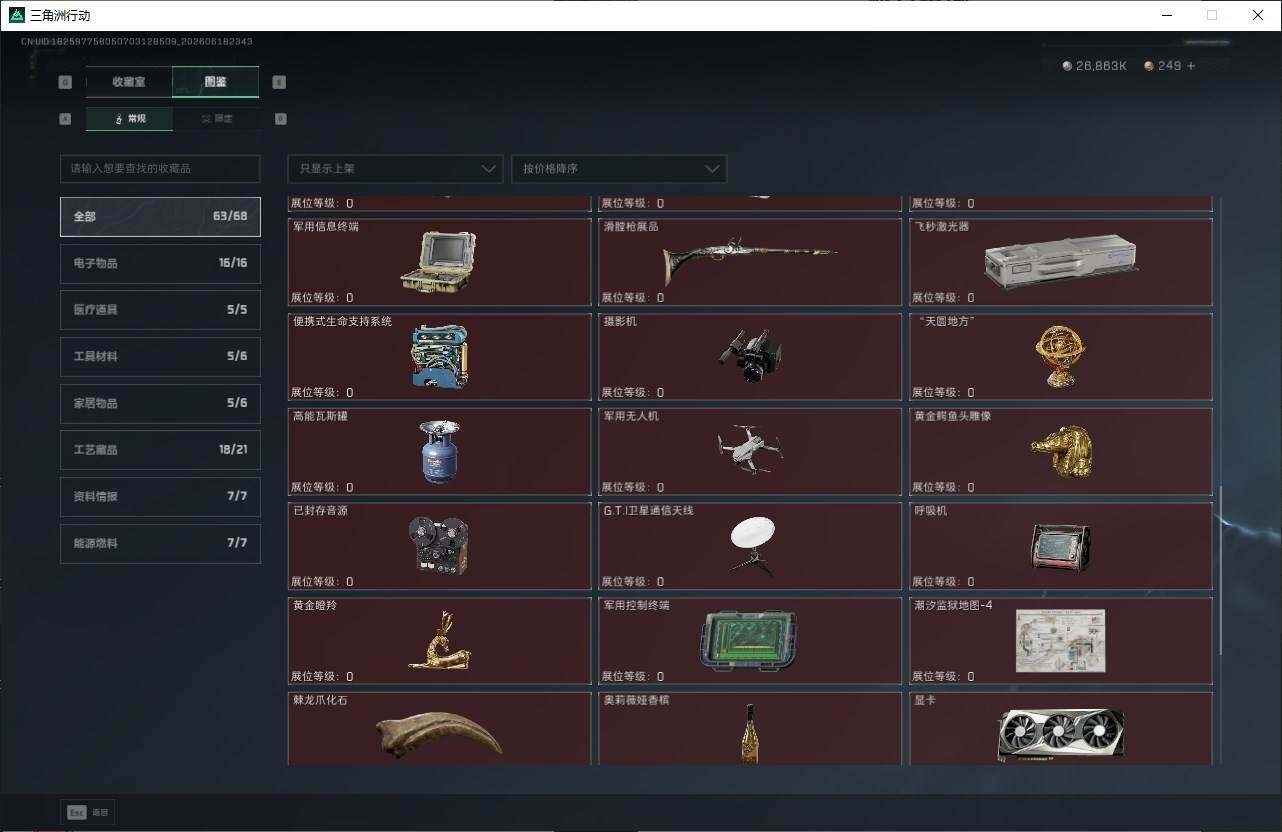Filter by 电子物品 category
Image resolution: width=1282 pixels, height=832 pixels.
[160, 263]
